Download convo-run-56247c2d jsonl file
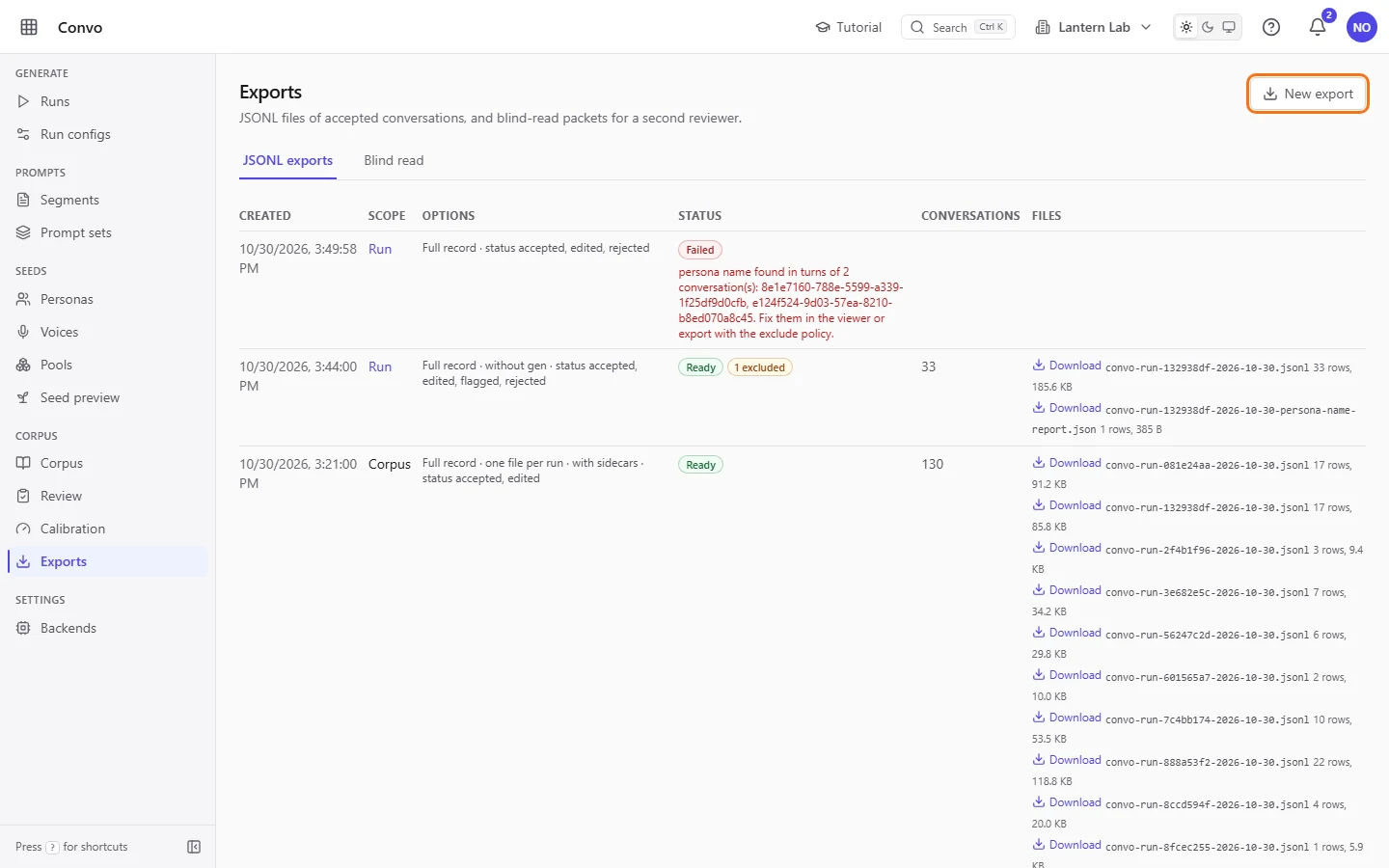The image size is (1389, 868). [x=1067, y=633]
